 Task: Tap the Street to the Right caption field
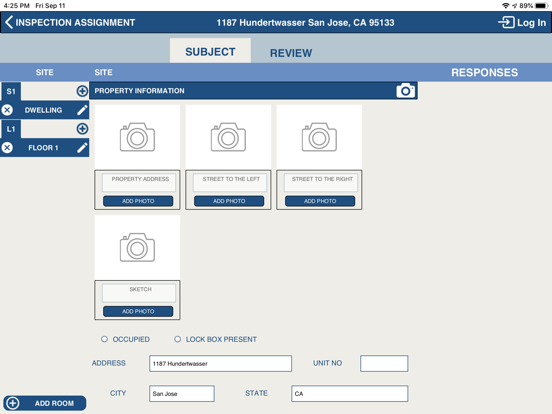pyautogui.click(x=321, y=182)
